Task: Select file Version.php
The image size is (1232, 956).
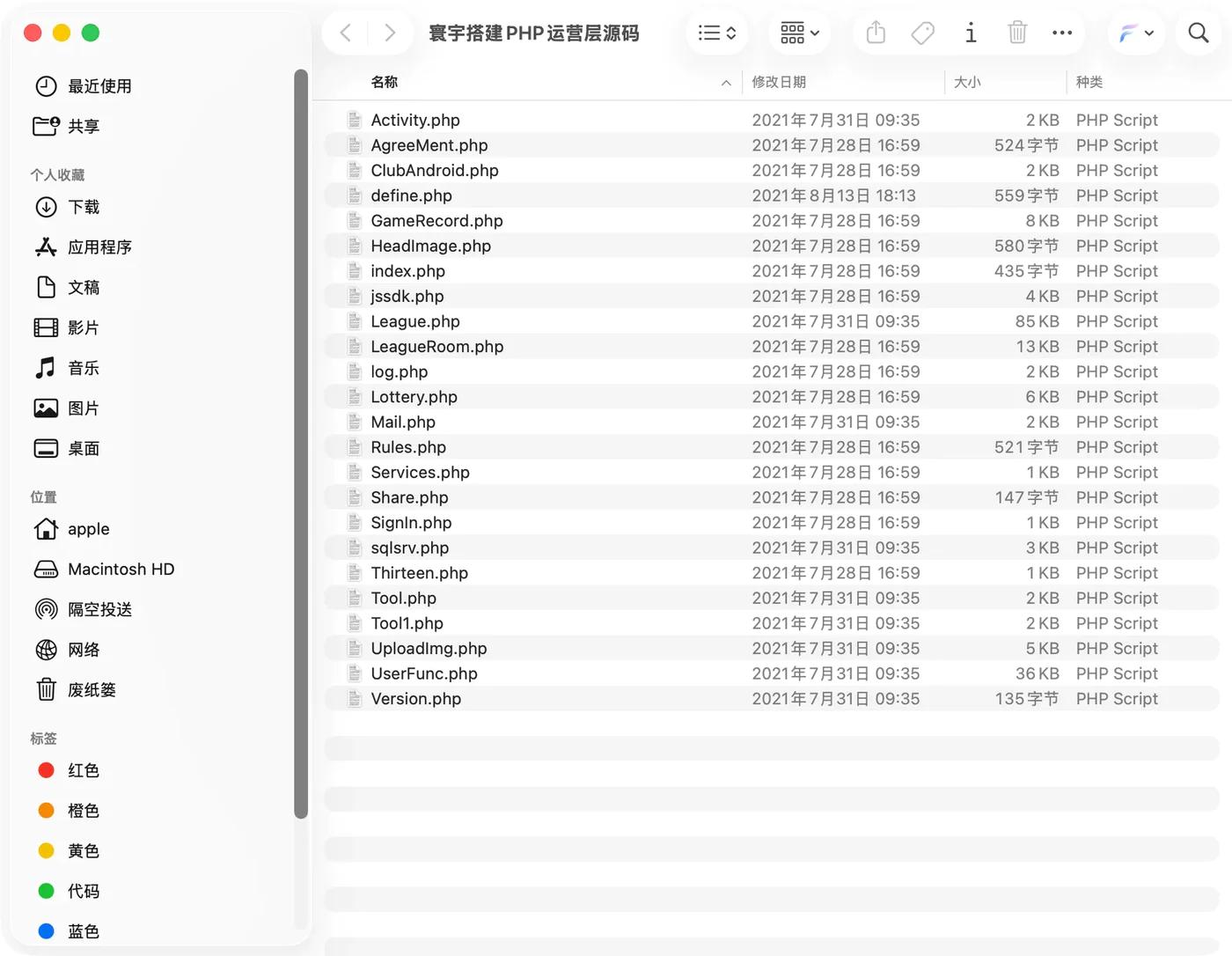Action: (772, 699)
